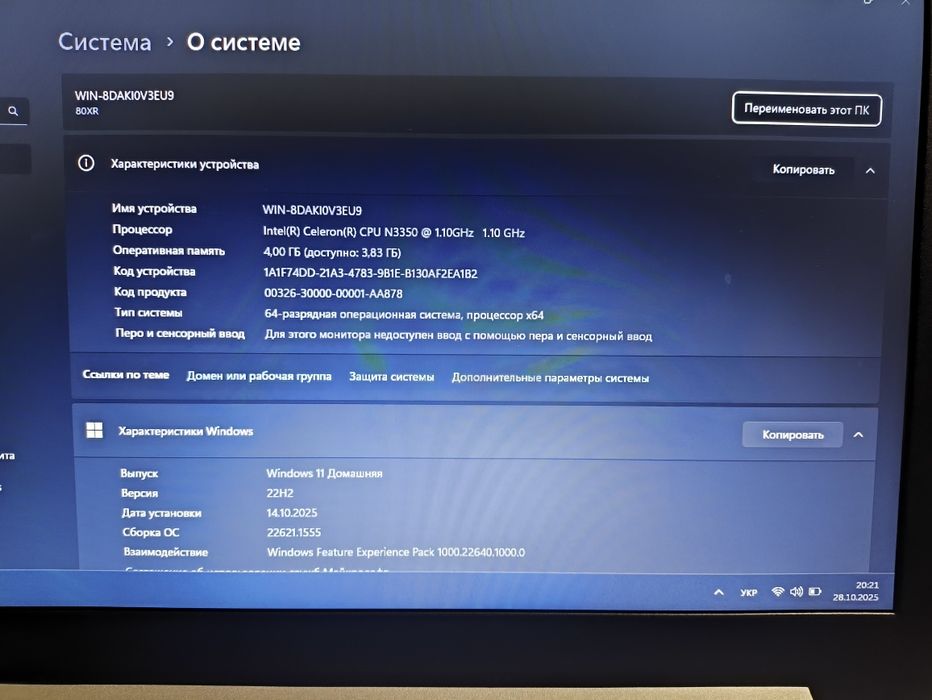Open the clock showing 20:21 28.10.2025
Viewport: 932px width, 700px height.
pos(856,591)
